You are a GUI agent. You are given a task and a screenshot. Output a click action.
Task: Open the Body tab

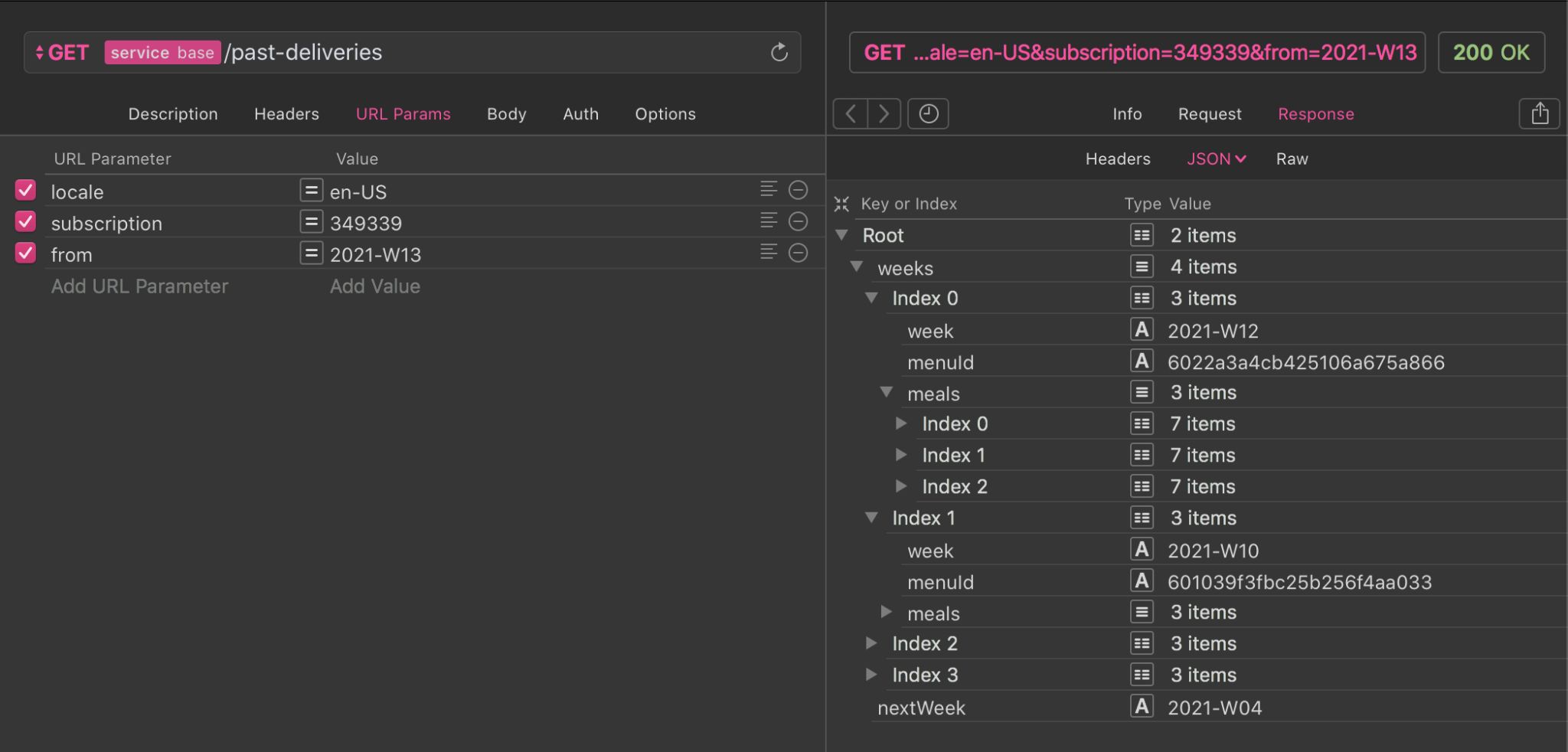pos(506,114)
